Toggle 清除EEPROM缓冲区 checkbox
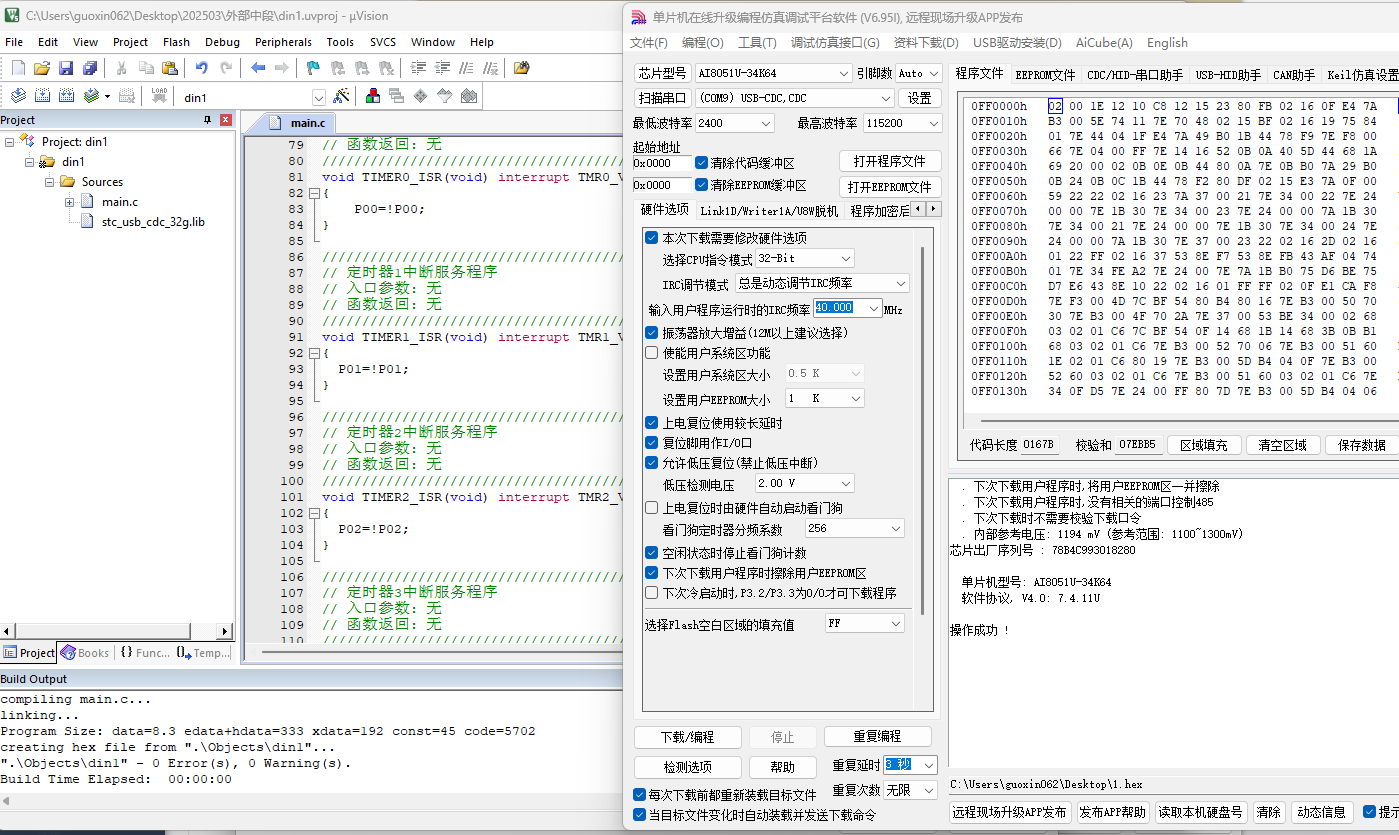The height and width of the screenshot is (835, 1399). [702, 185]
